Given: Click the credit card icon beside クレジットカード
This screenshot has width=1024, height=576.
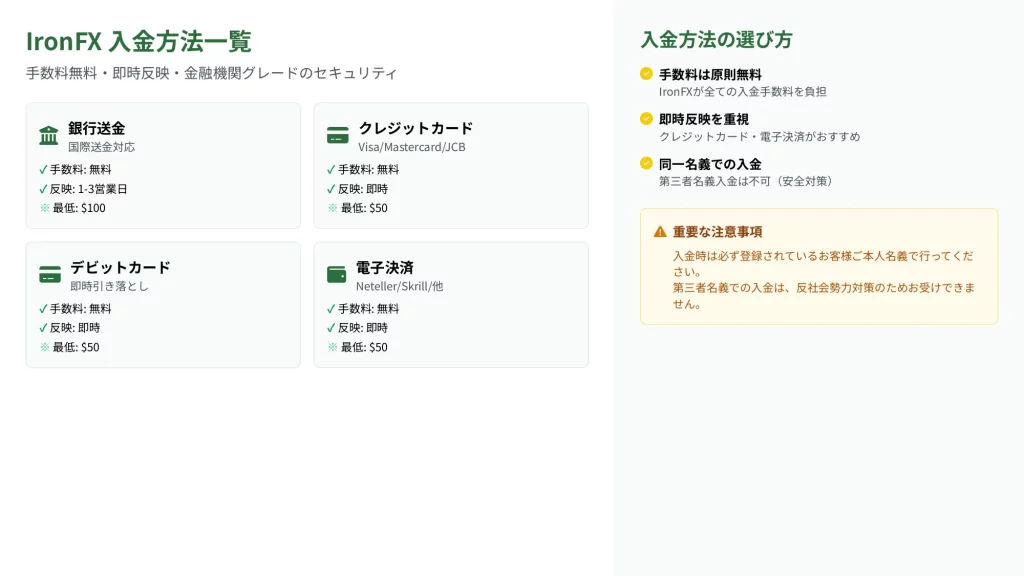Looking at the screenshot, I should pyautogui.click(x=338, y=136).
